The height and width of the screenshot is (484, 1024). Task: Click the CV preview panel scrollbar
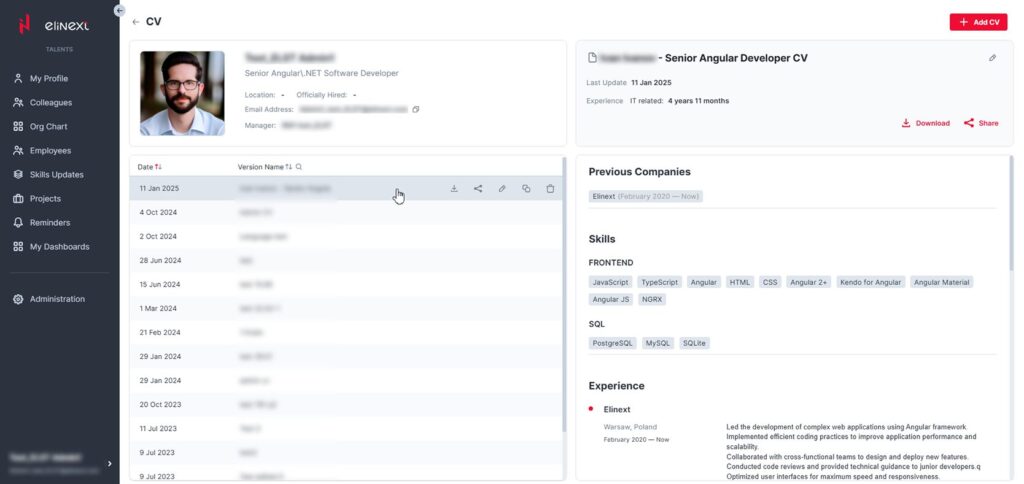point(1012,212)
